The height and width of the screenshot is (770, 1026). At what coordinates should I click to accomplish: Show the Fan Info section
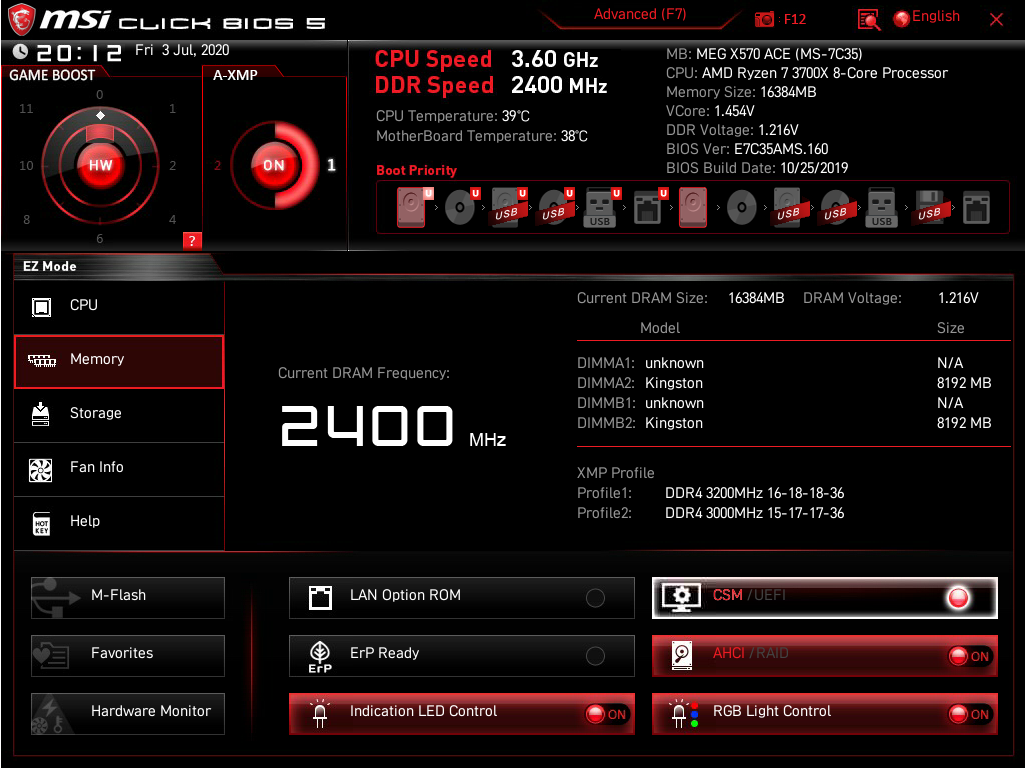pyautogui.click(x=118, y=469)
